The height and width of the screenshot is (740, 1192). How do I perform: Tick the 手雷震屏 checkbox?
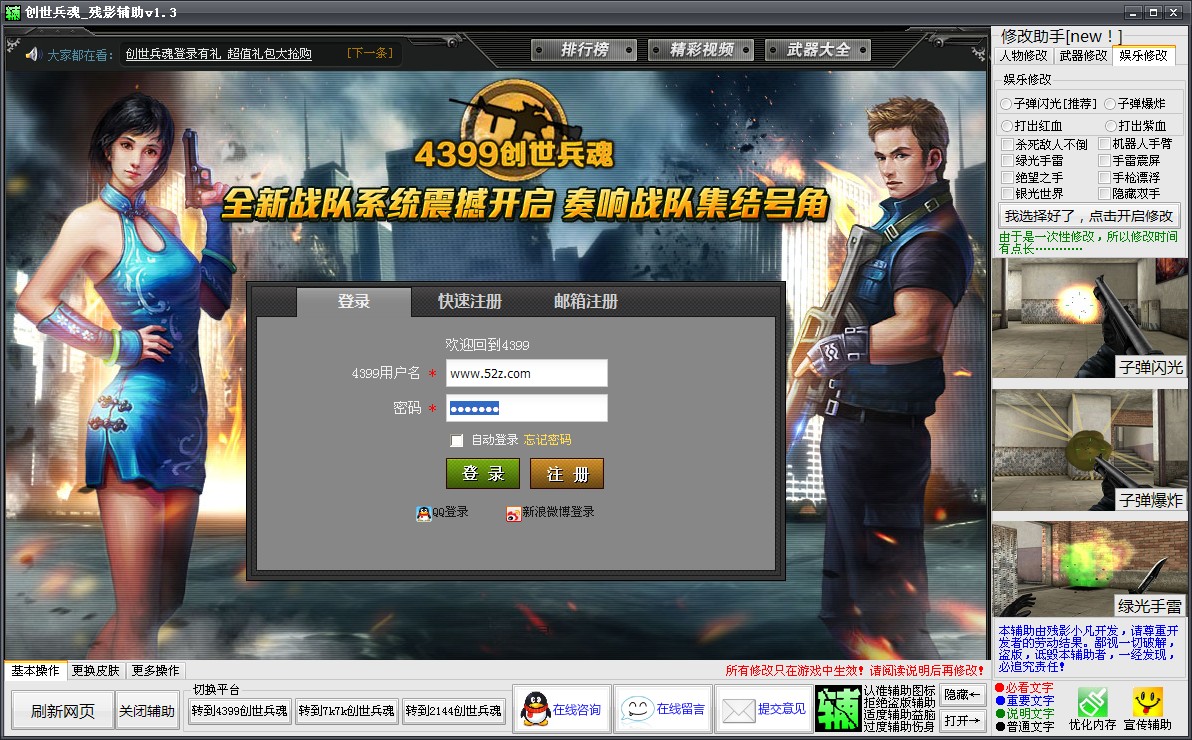[1105, 160]
